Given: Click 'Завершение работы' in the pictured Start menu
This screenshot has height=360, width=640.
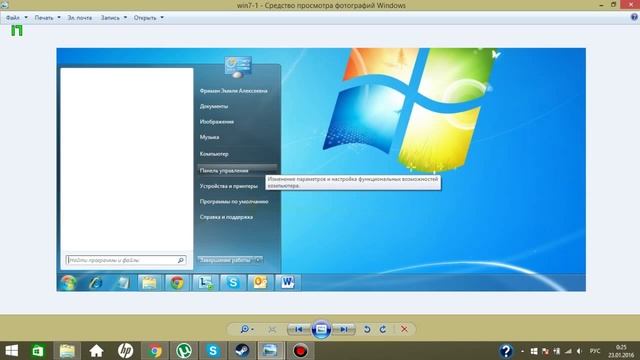Looking at the screenshot, I should click(x=225, y=260).
